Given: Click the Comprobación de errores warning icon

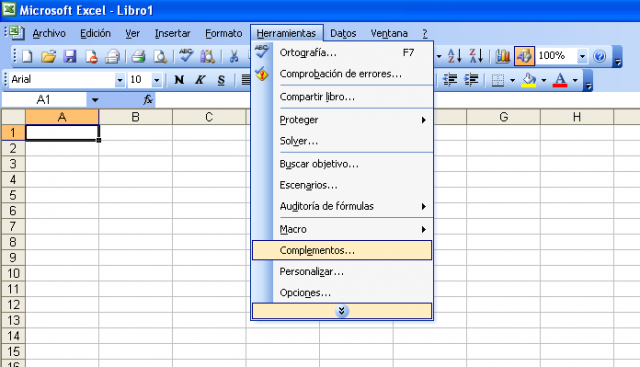Looking at the screenshot, I should click(x=262, y=74).
